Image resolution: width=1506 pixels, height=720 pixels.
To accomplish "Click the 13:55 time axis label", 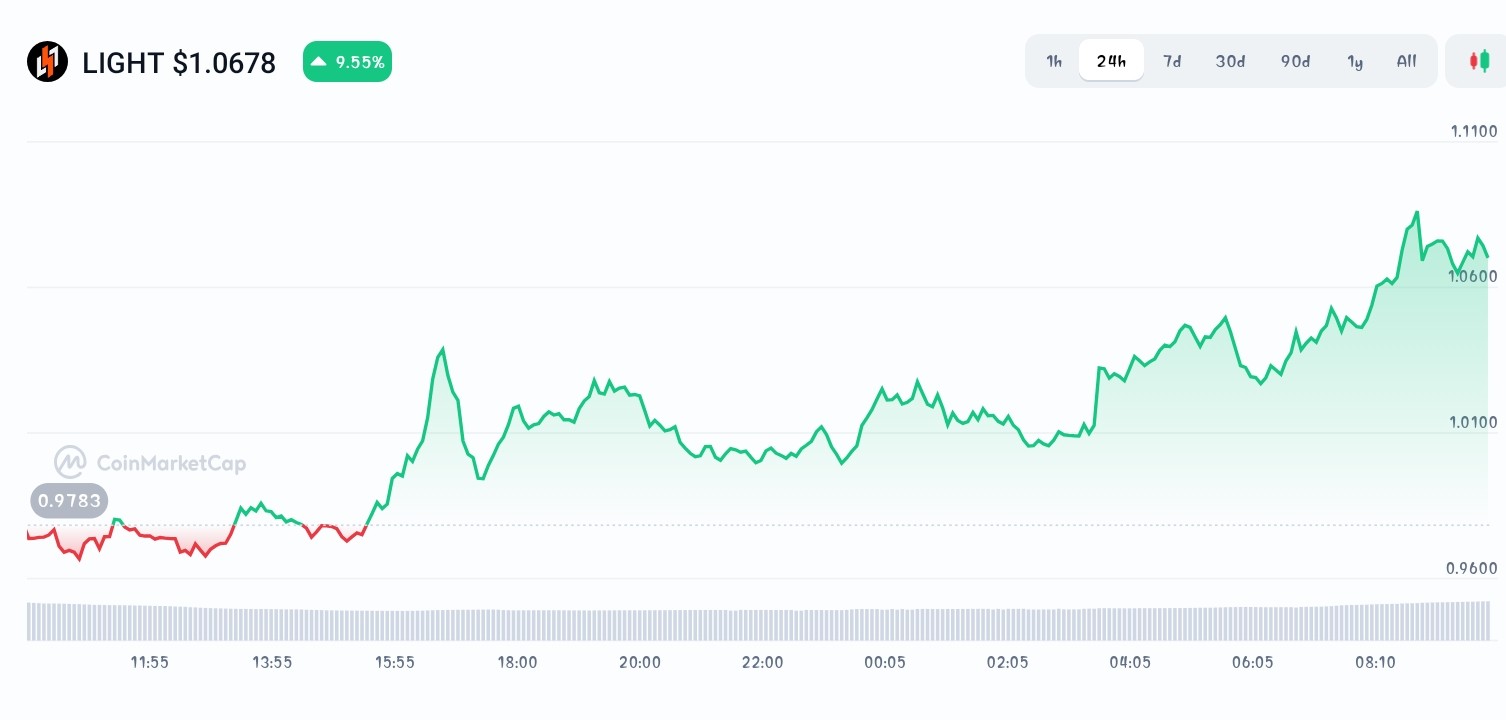I will tap(272, 662).
